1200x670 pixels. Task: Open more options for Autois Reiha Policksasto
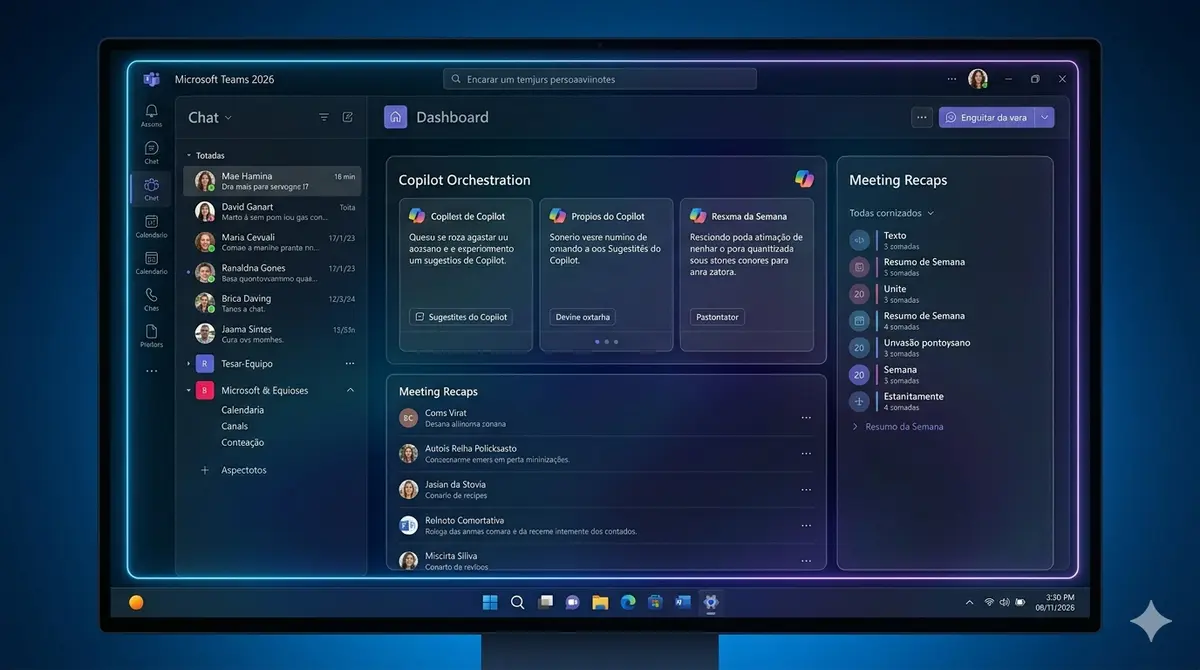806,454
